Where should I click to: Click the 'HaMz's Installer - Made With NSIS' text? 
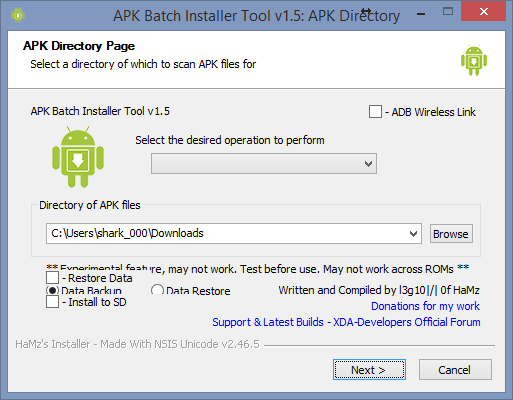coord(137,344)
